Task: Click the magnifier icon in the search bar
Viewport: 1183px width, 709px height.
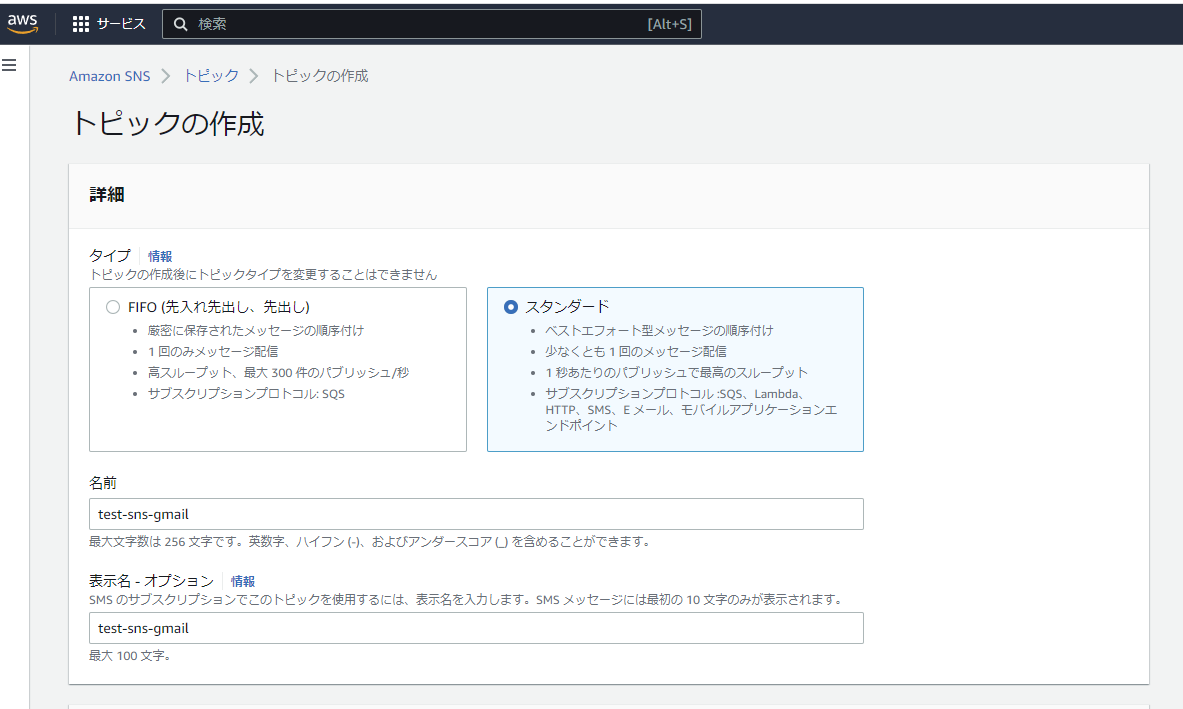Action: point(181,24)
